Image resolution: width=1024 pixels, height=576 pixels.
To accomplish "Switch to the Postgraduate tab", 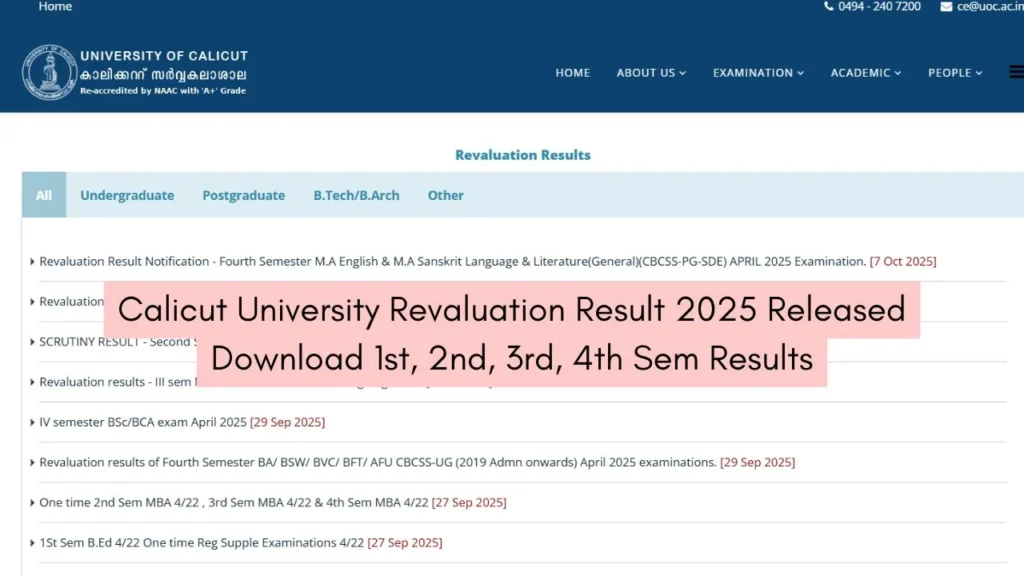I will pyautogui.click(x=243, y=195).
